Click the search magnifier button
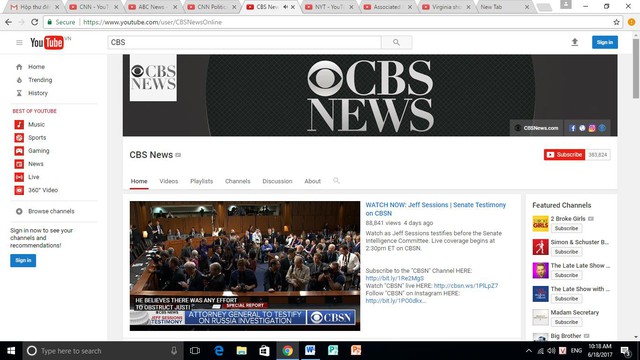640x360 pixels. [396, 42]
